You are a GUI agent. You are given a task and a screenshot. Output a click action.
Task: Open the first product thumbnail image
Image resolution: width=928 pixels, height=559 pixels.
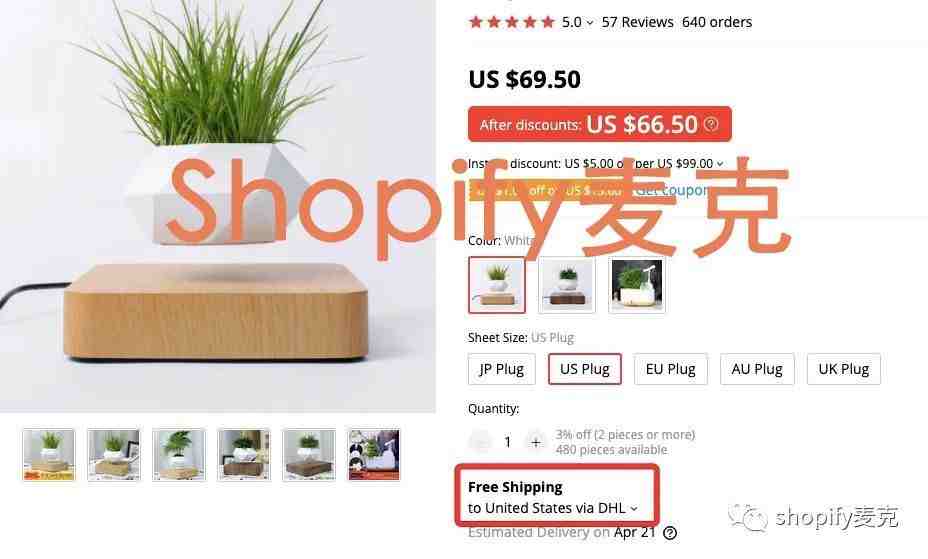49,455
